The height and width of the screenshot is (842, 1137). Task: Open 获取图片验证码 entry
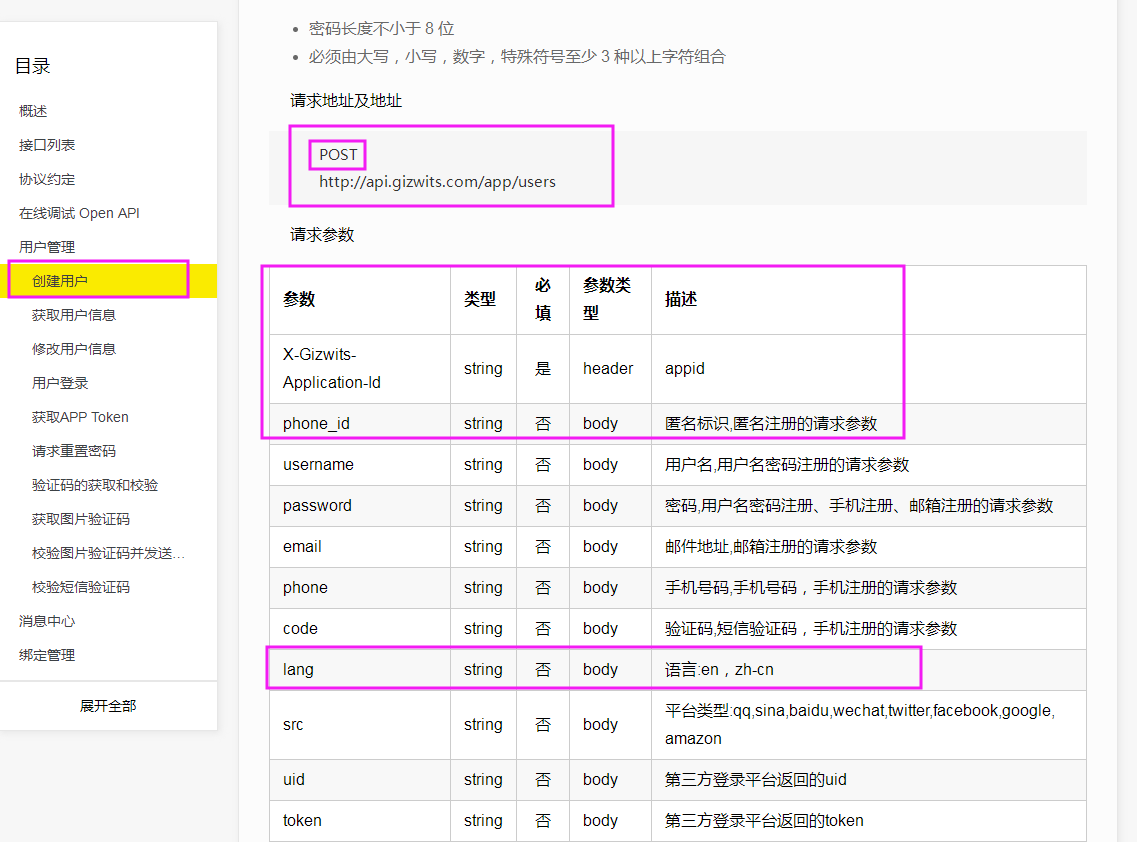(81, 519)
